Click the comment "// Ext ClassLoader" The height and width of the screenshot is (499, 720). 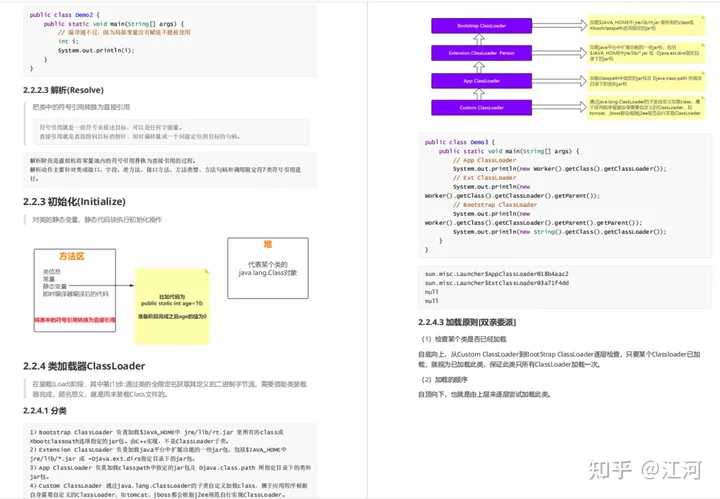click(x=484, y=178)
